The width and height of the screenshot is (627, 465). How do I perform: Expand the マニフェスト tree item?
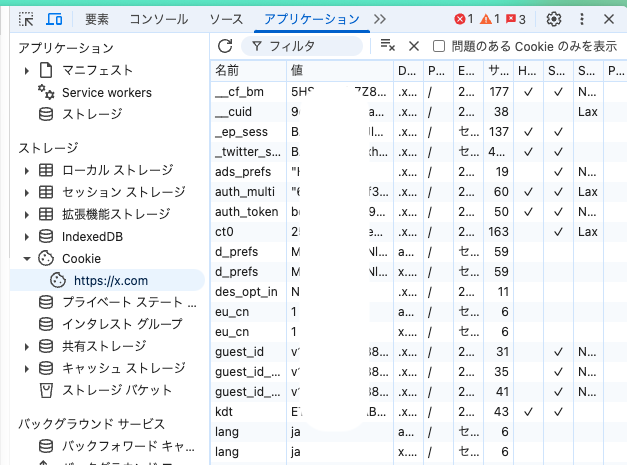pyautogui.click(x=27, y=70)
